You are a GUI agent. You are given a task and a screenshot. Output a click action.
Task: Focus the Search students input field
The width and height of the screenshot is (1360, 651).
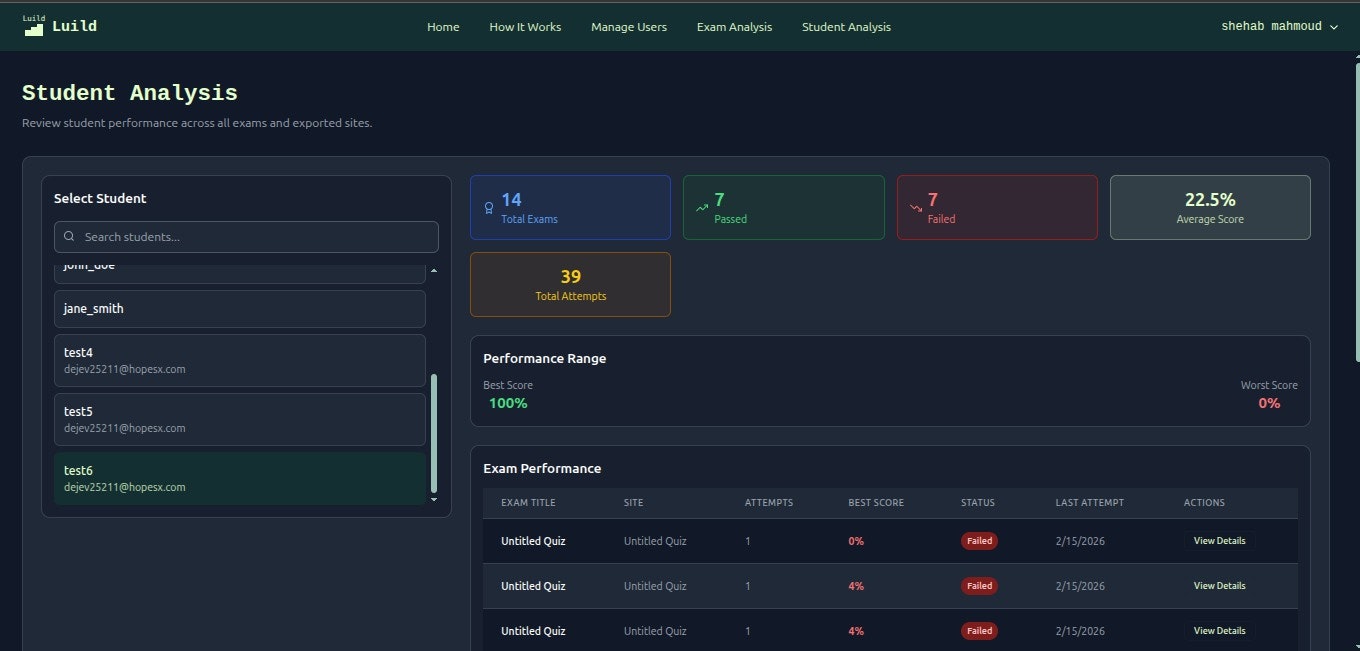[x=246, y=237]
